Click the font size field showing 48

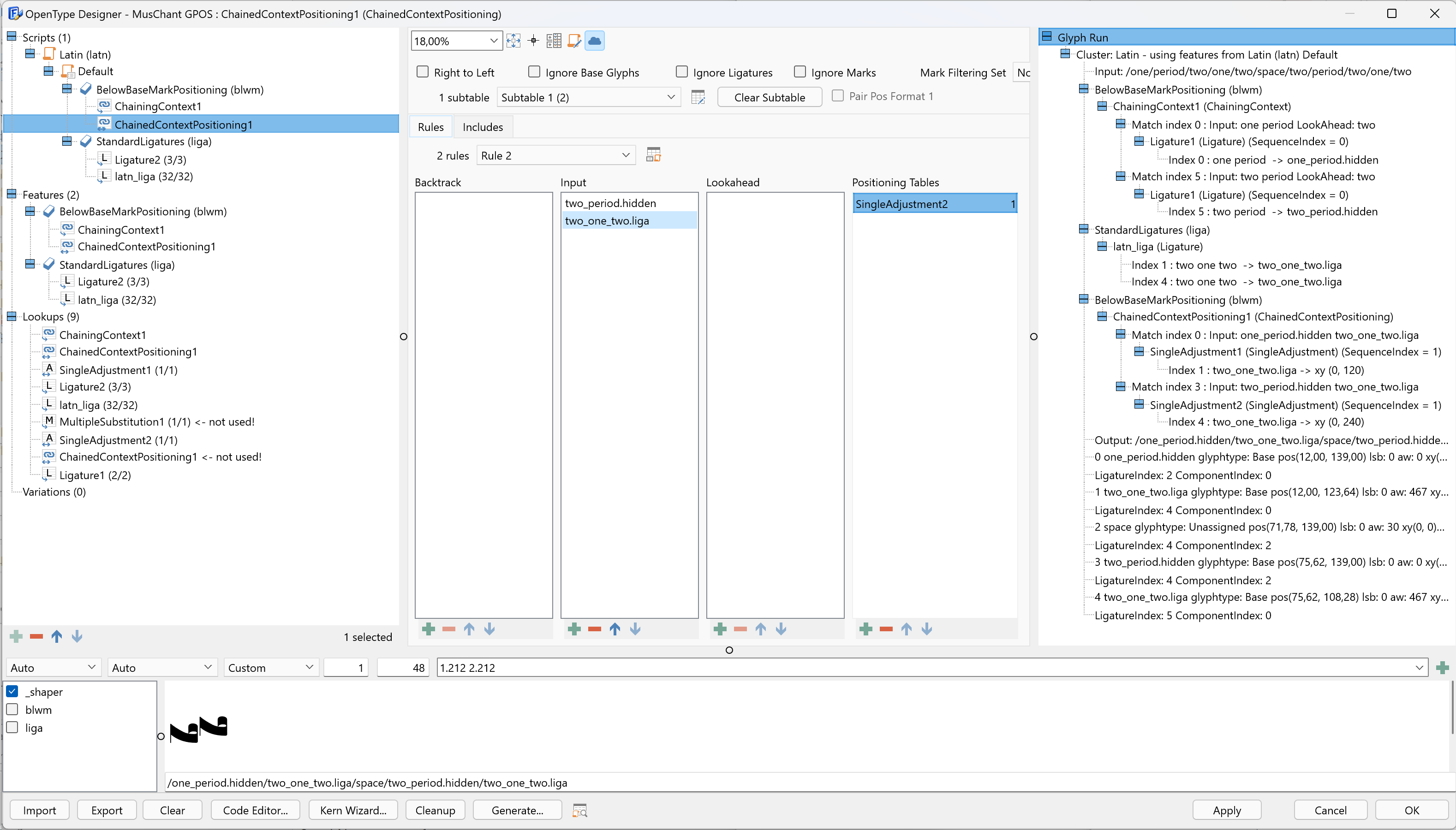tap(404, 668)
